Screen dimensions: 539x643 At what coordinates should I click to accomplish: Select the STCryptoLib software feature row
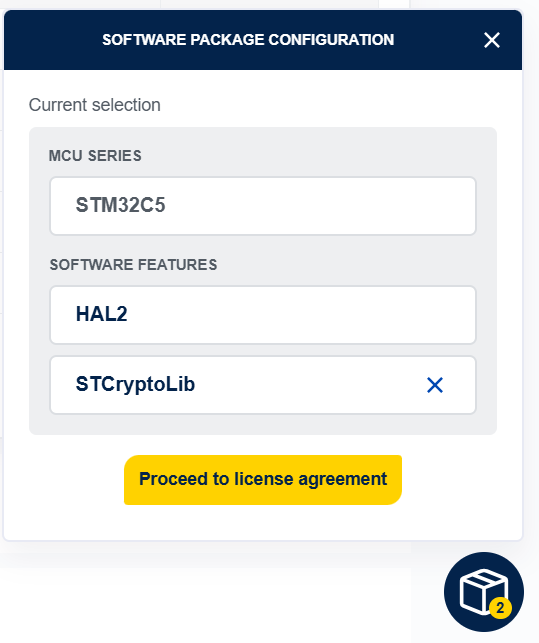click(x=263, y=385)
